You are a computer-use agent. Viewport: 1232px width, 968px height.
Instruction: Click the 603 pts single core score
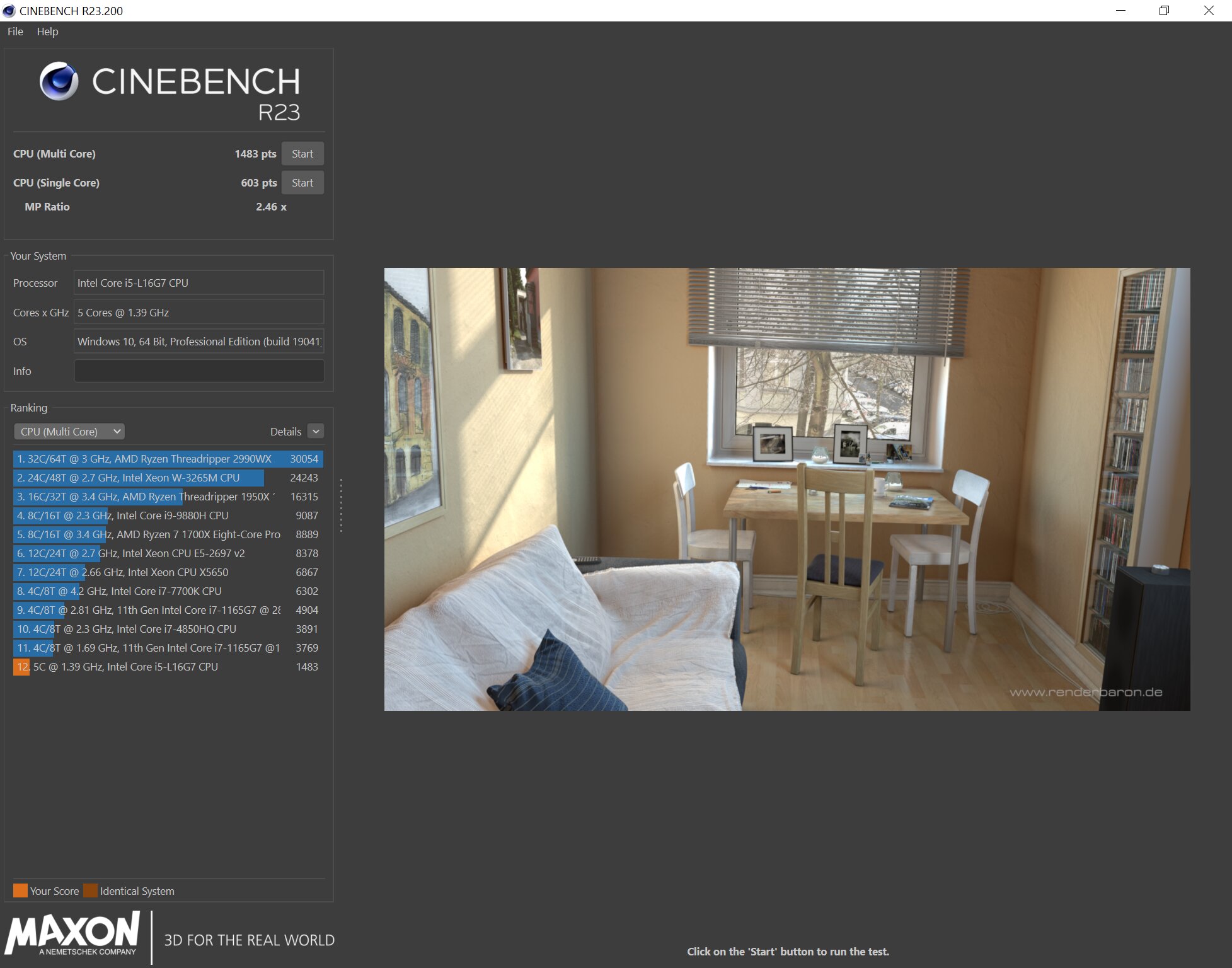pyautogui.click(x=258, y=183)
